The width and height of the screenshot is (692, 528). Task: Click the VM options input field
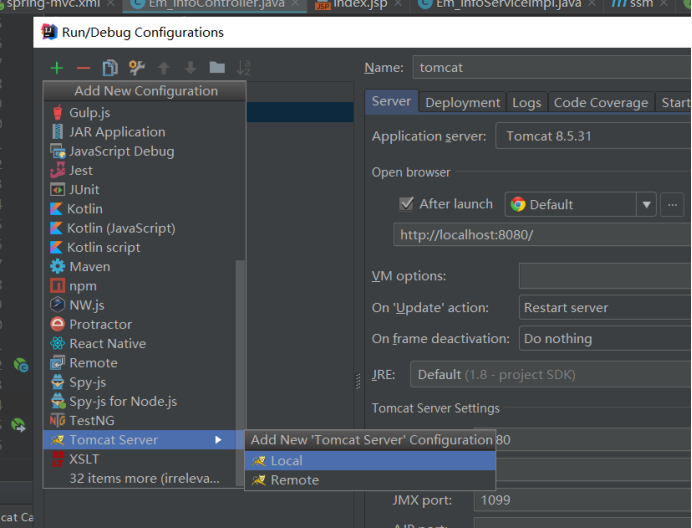pos(605,276)
